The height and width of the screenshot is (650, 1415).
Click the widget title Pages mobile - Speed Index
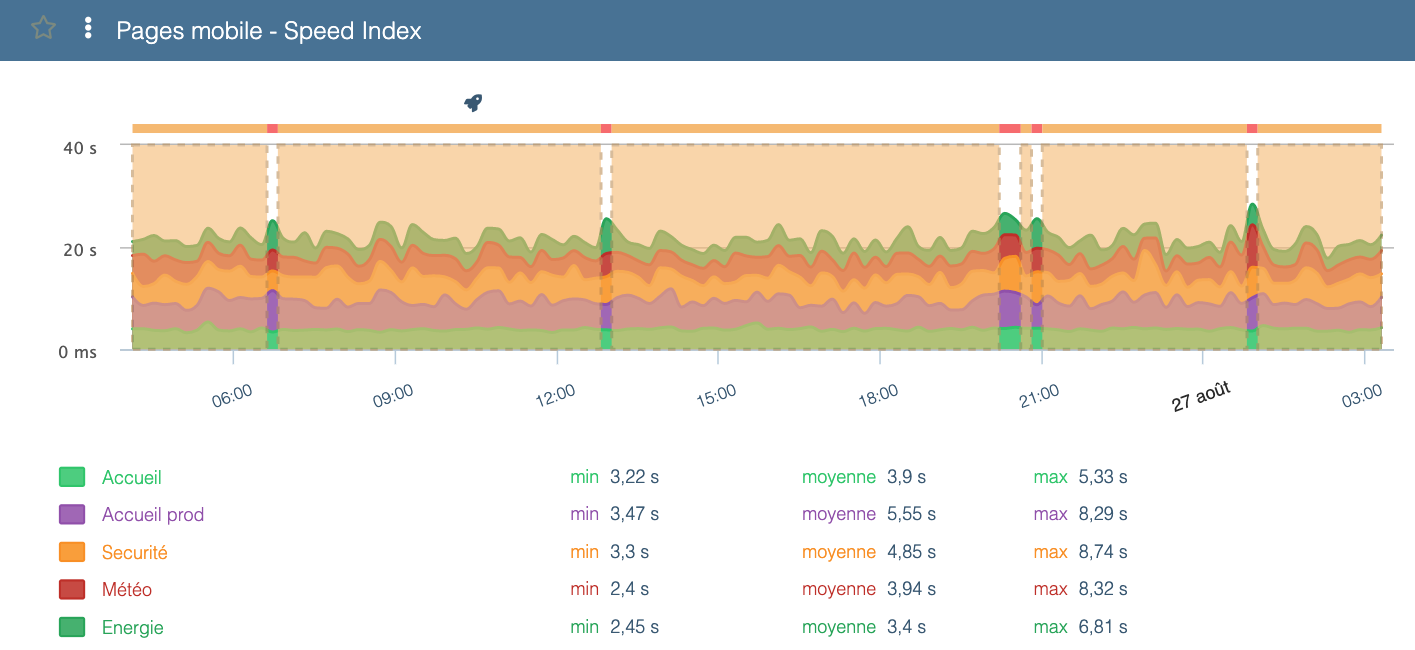269,30
